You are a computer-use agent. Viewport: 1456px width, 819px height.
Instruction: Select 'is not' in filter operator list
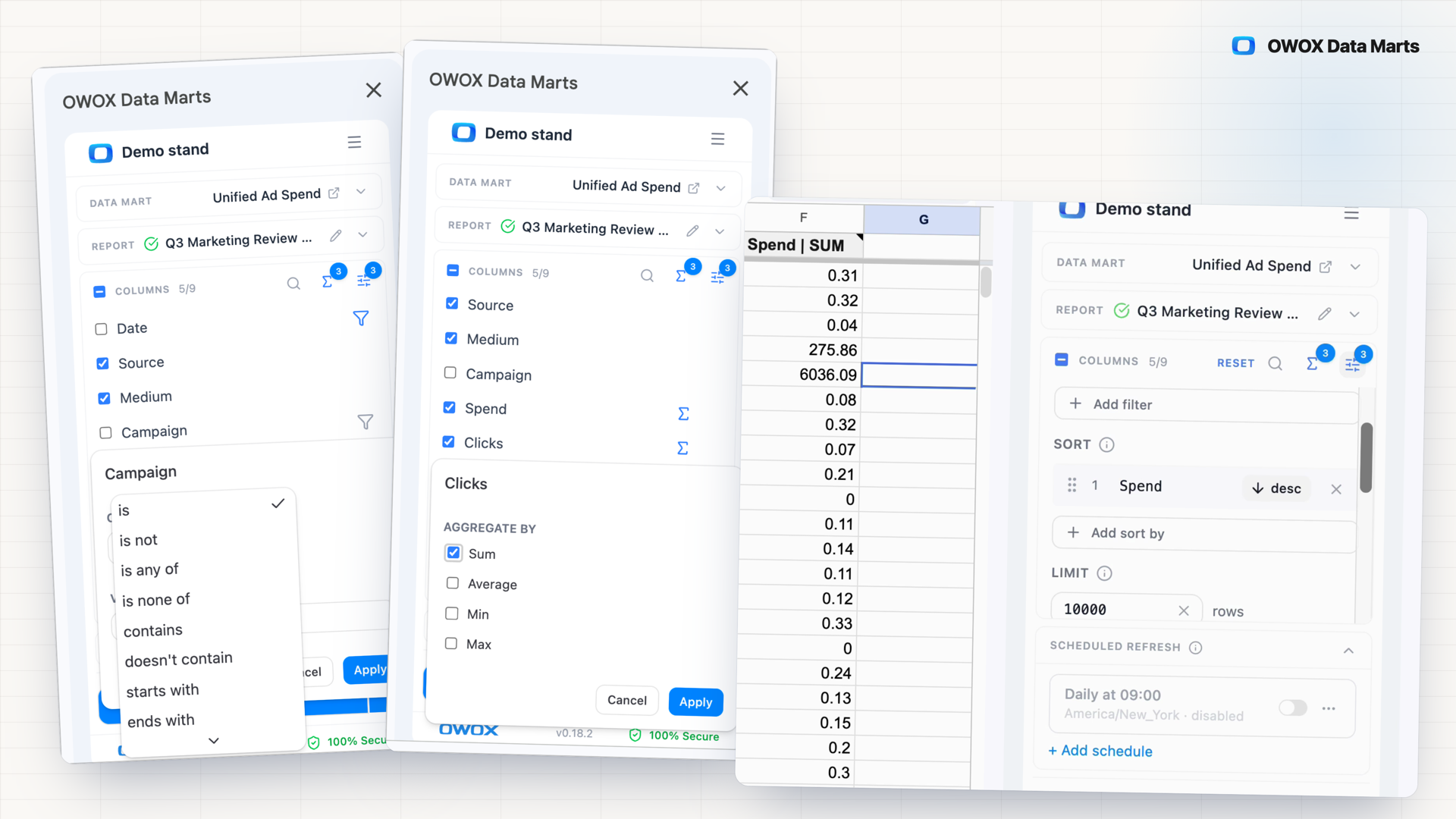pyautogui.click(x=138, y=540)
